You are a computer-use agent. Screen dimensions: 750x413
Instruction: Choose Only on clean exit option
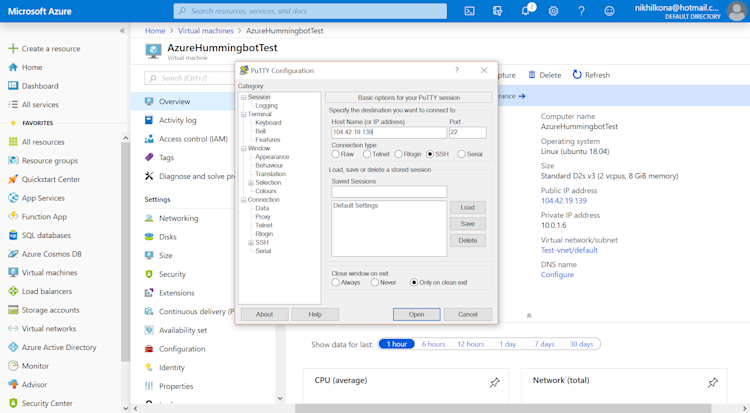(x=414, y=282)
